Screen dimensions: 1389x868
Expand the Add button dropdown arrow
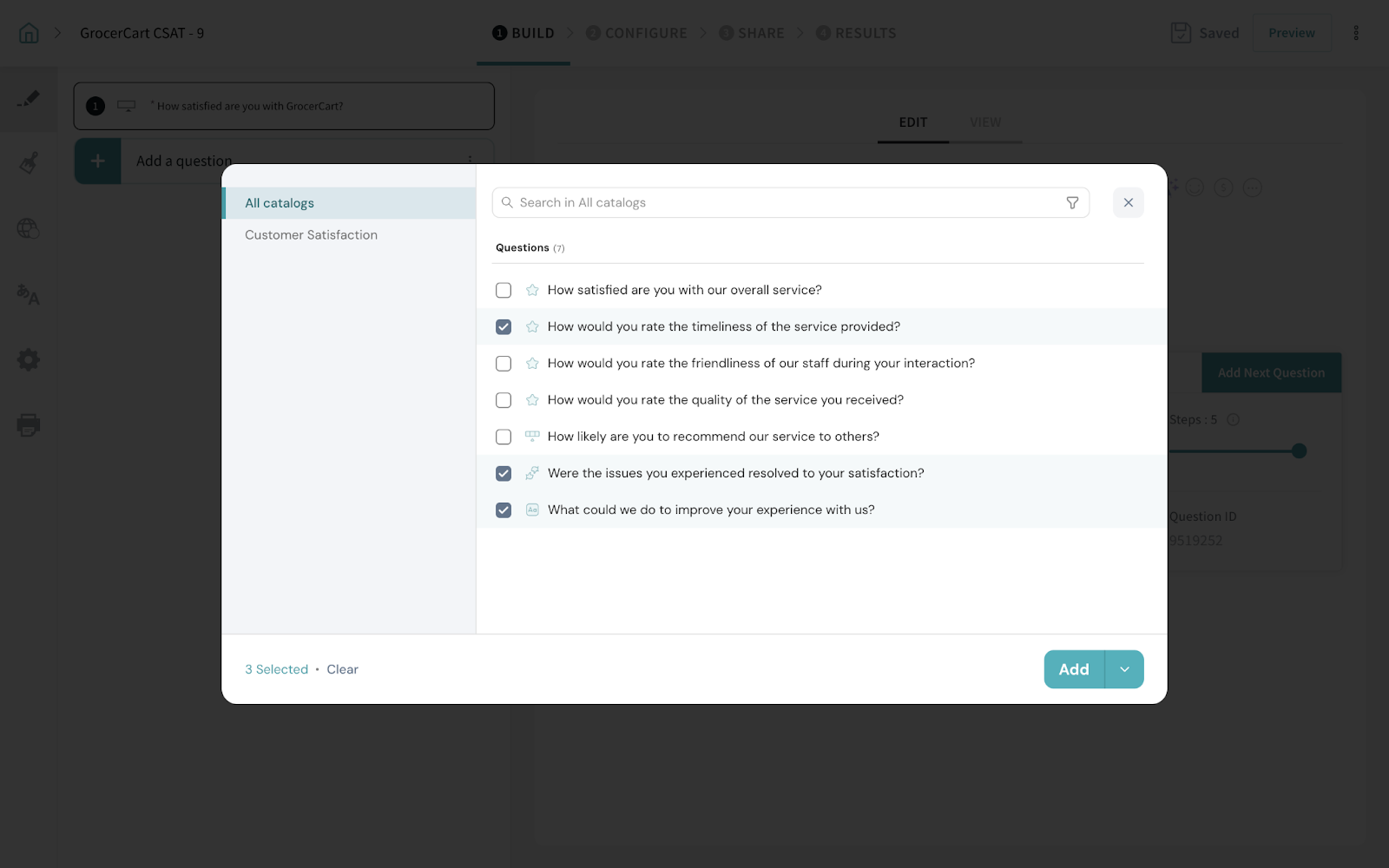point(1124,669)
